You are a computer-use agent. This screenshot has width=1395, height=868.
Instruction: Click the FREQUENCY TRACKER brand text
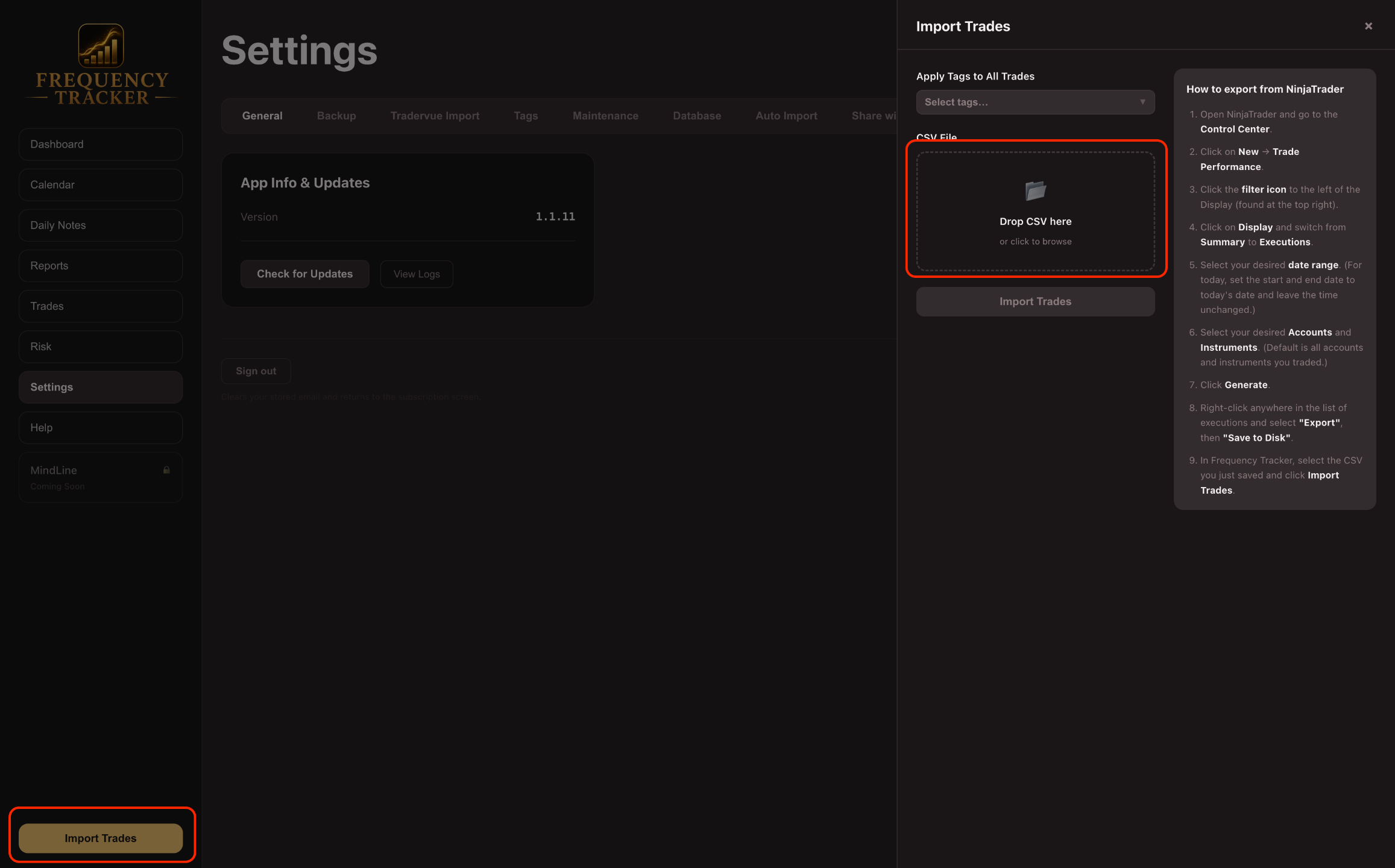click(102, 89)
